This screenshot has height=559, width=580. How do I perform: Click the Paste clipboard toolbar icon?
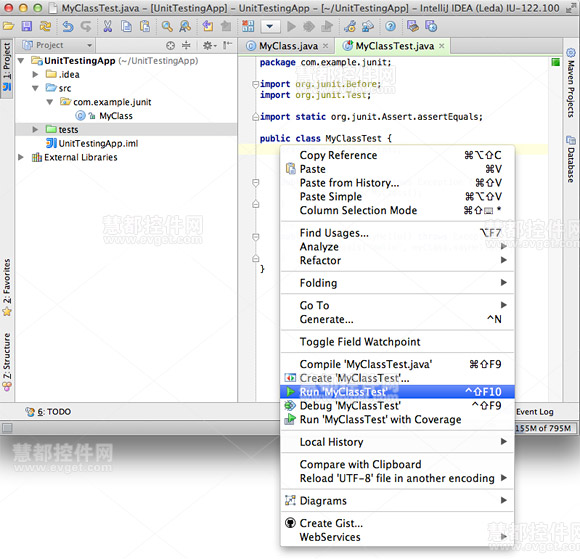(x=145, y=26)
